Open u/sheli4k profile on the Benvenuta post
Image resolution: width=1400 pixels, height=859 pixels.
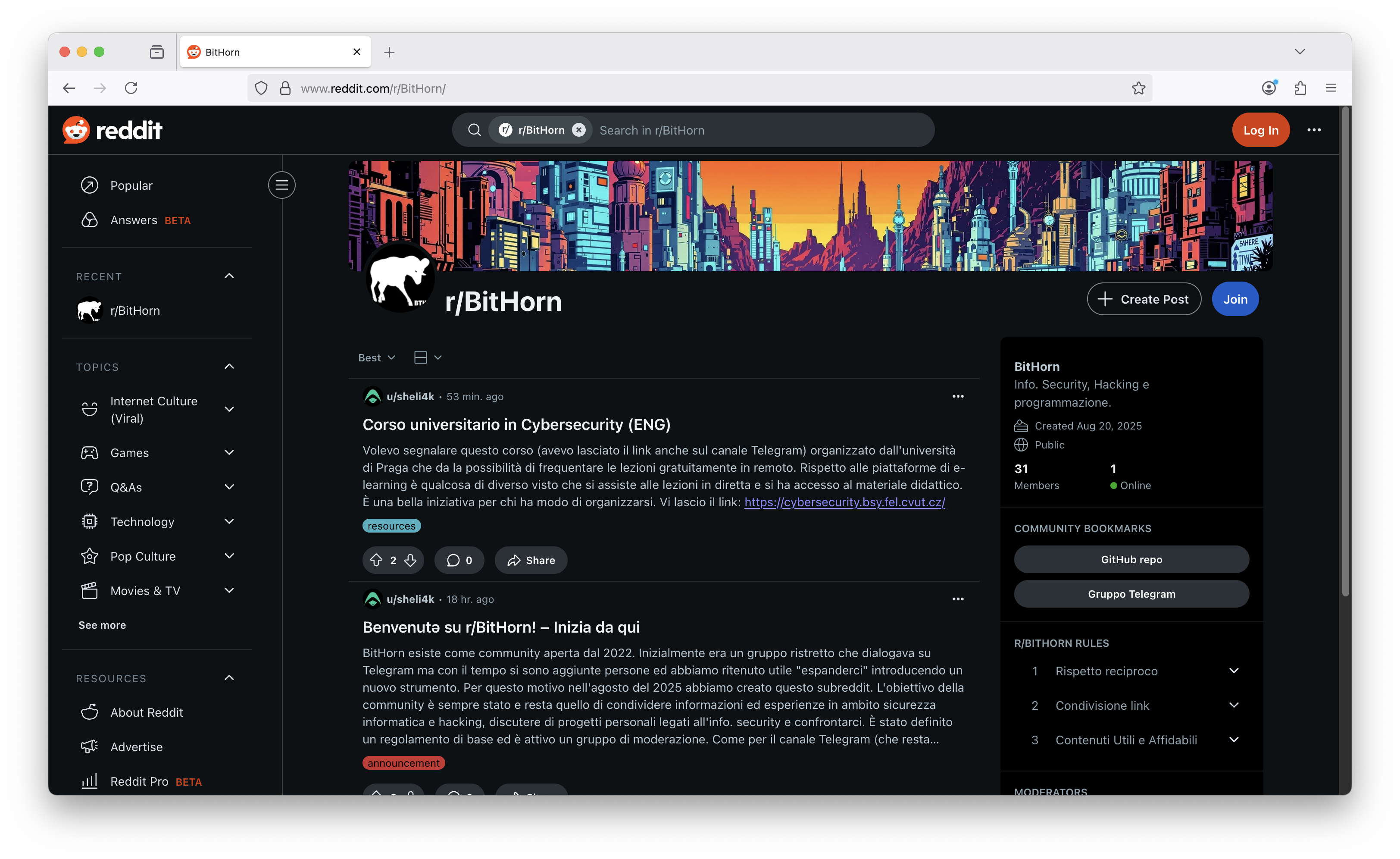[x=409, y=599]
